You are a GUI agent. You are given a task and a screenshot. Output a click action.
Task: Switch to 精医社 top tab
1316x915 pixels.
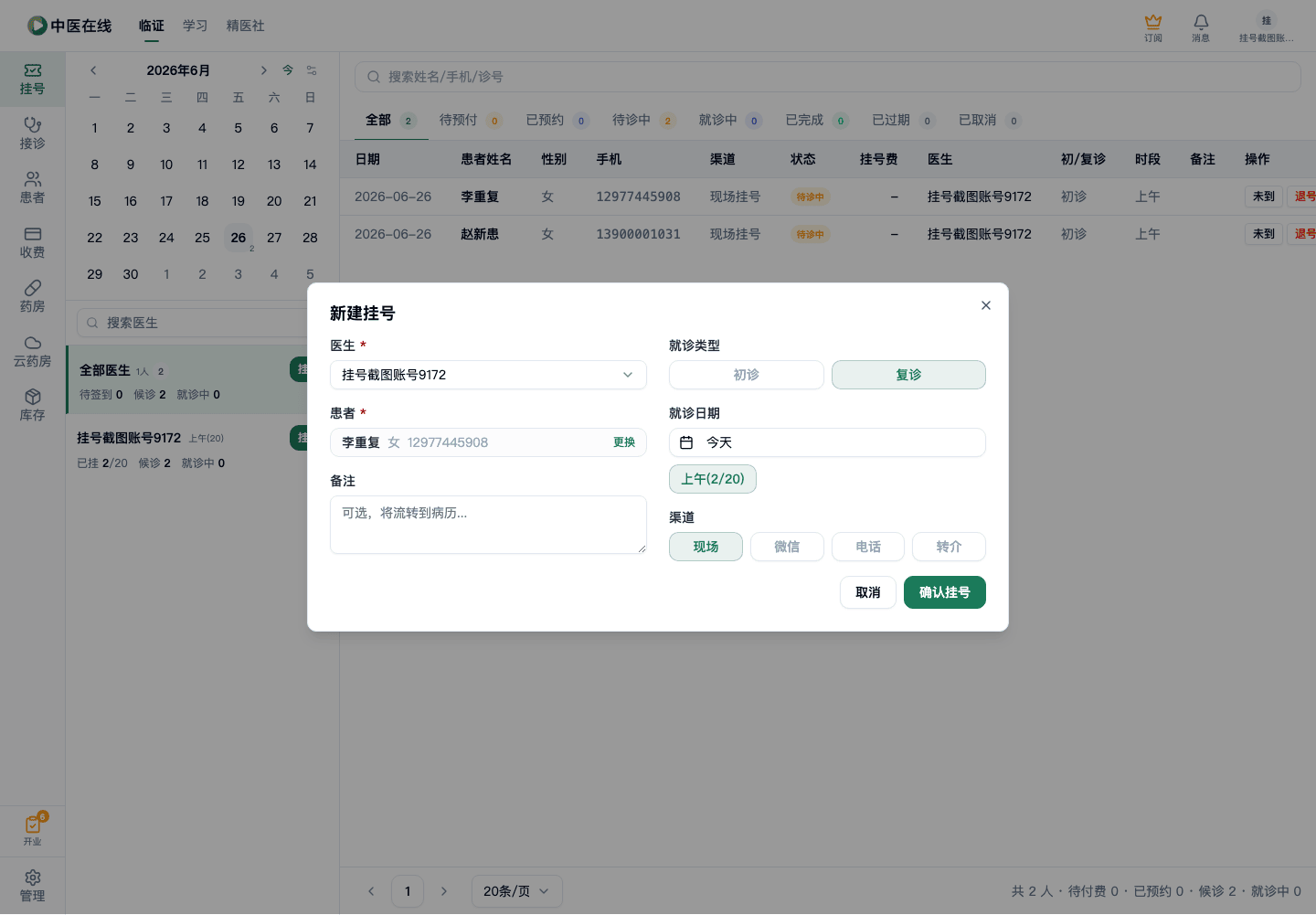click(x=245, y=26)
